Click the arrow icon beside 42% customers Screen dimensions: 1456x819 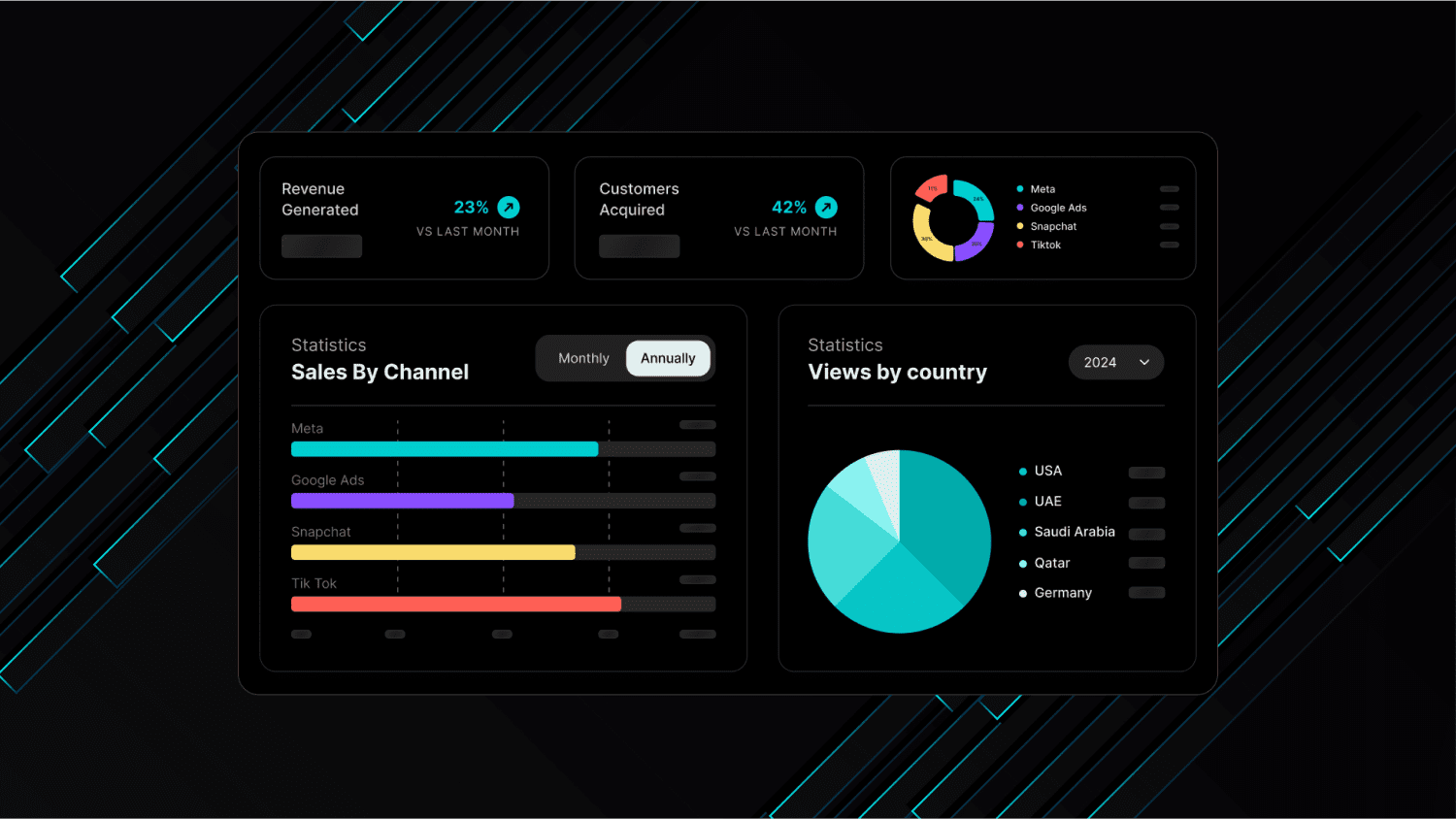(826, 208)
